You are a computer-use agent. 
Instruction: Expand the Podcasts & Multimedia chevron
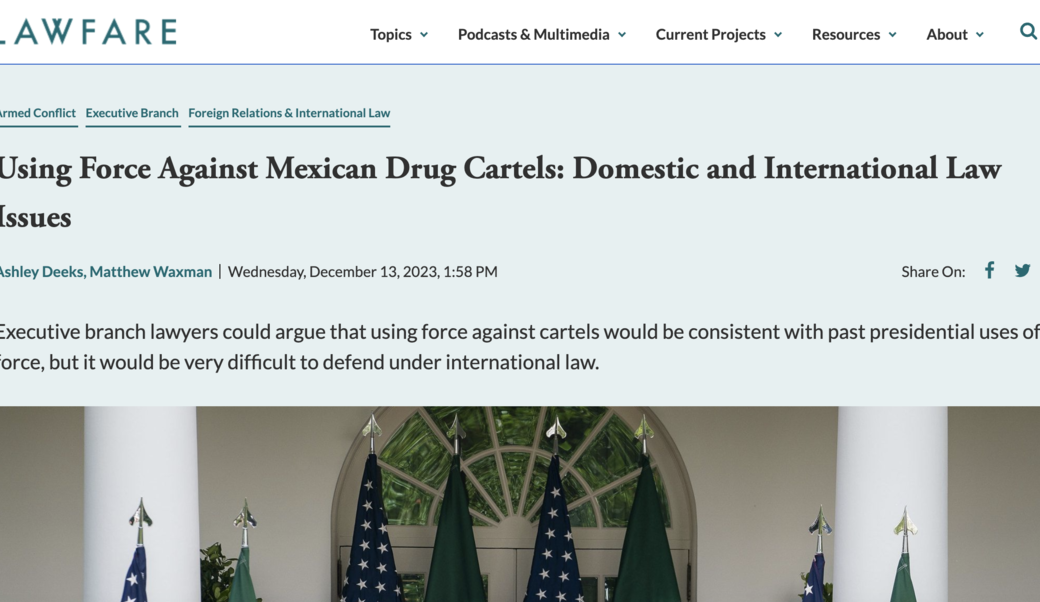pyautogui.click(x=622, y=35)
